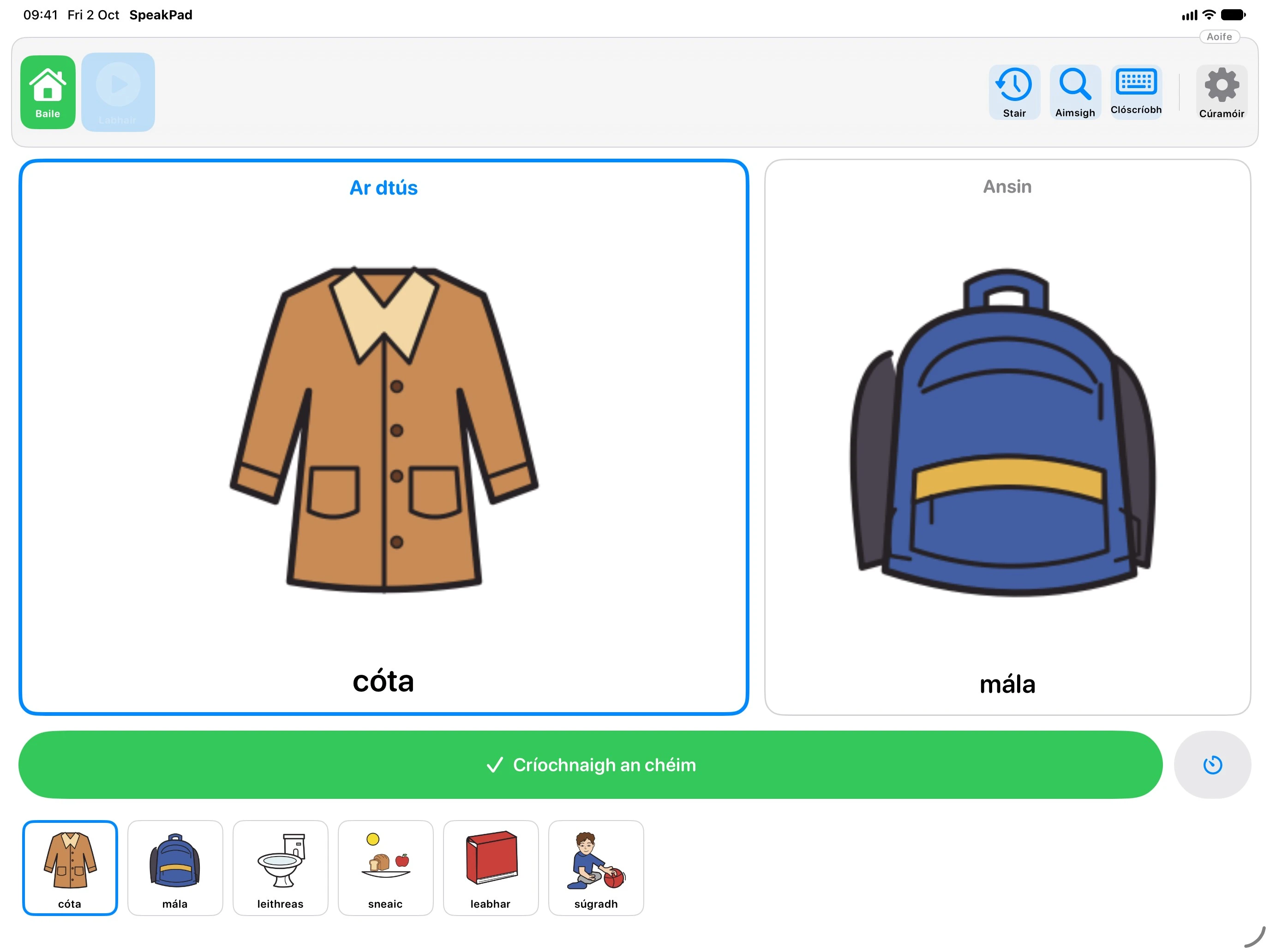This screenshot has height=952, width=1270.
Task: Tap the Ansin heading text
Action: 1007,186
